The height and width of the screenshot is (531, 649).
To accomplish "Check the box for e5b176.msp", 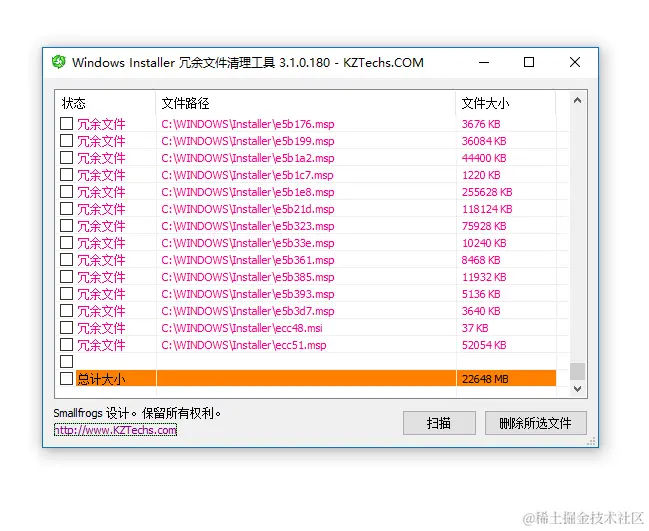I will click(66, 123).
